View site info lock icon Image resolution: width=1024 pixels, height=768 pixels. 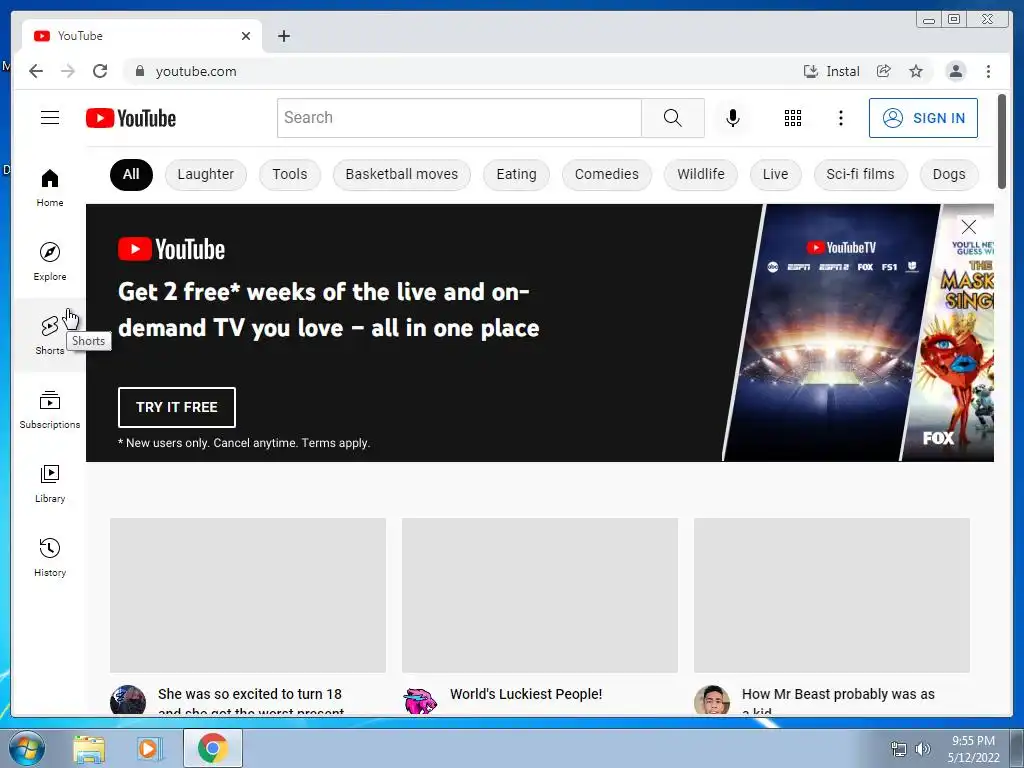pos(139,71)
